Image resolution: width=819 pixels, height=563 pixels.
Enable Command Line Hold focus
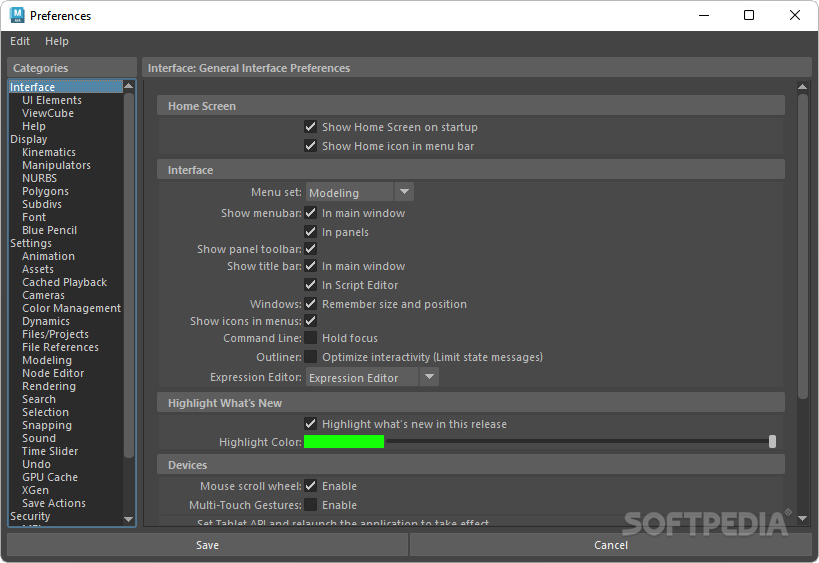tap(310, 338)
